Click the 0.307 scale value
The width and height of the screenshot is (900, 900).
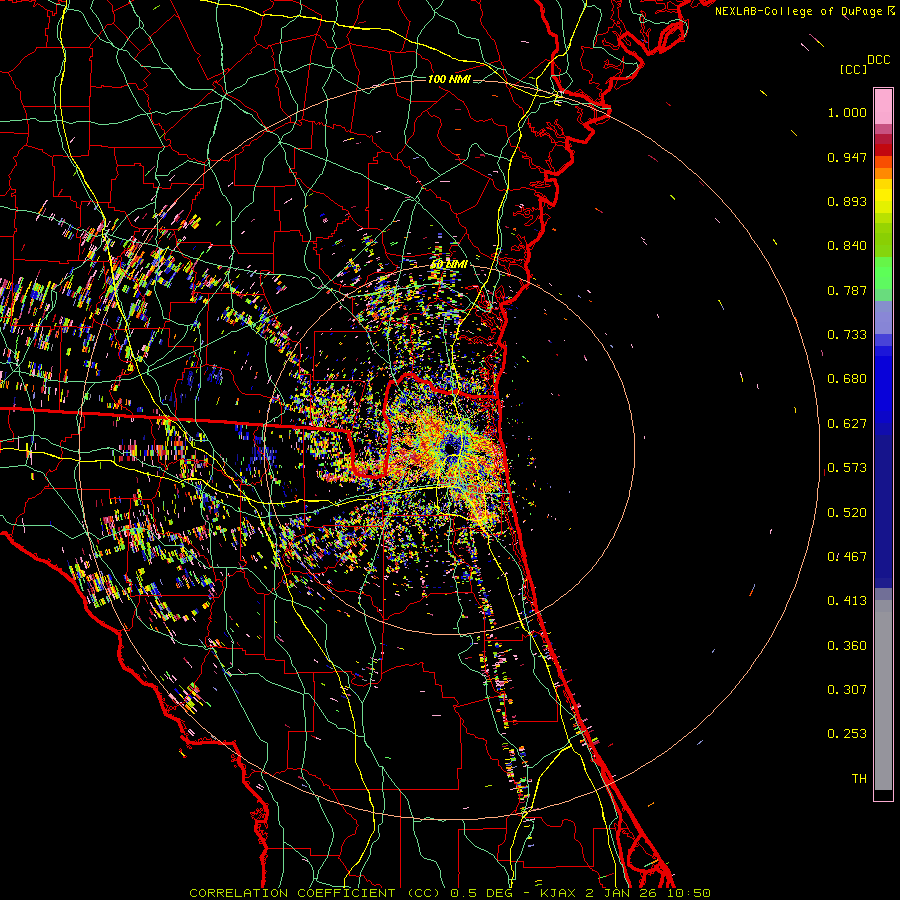pos(847,690)
